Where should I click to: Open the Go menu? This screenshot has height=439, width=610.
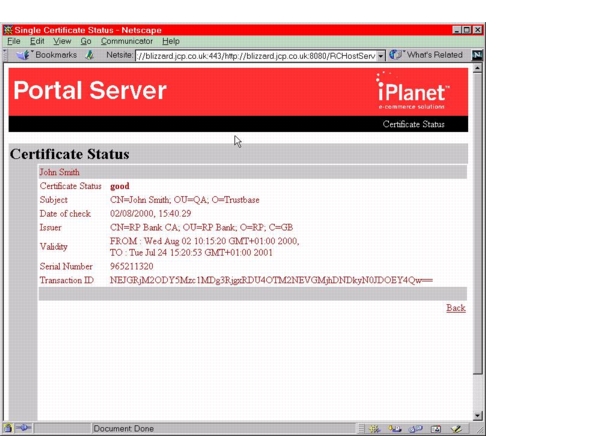pyautogui.click(x=86, y=41)
